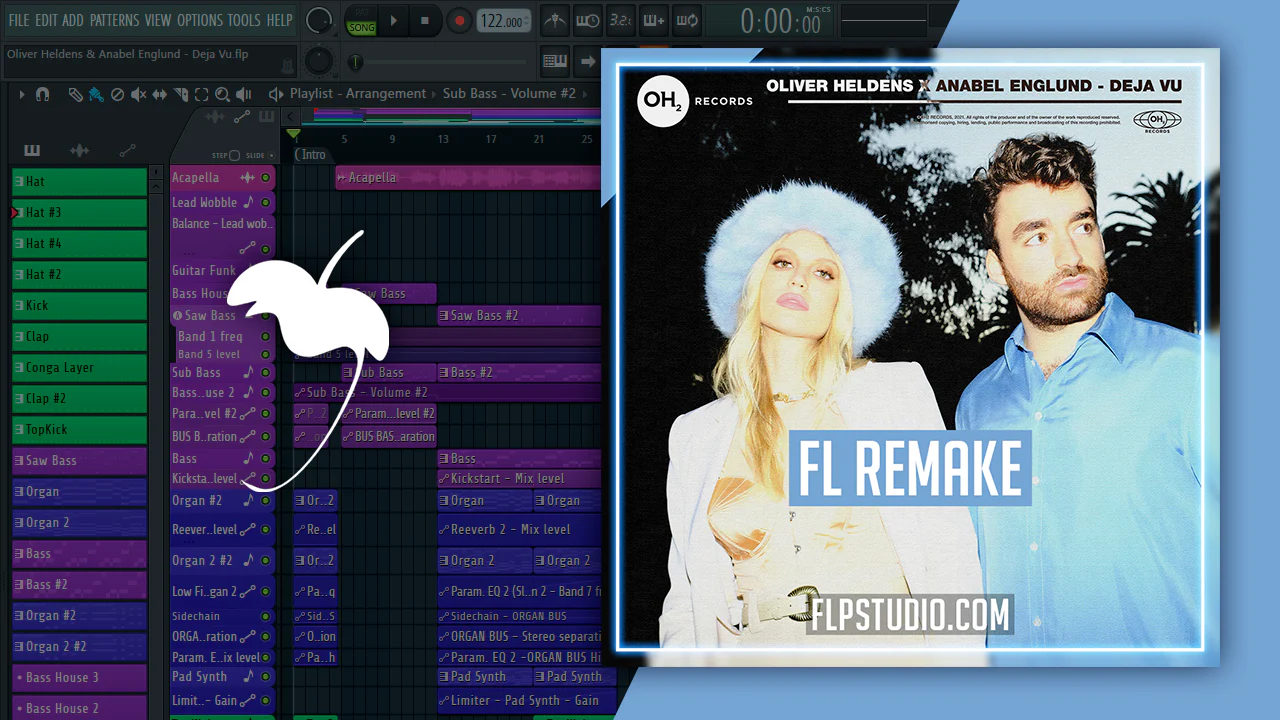Click the master volume knob
Viewport: 1280px width, 720px height.
tap(319, 20)
